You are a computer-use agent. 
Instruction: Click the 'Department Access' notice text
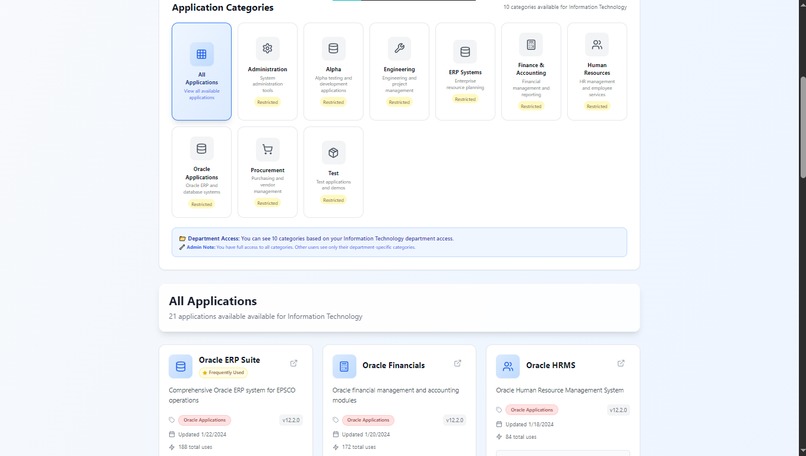pyautogui.click(x=321, y=239)
